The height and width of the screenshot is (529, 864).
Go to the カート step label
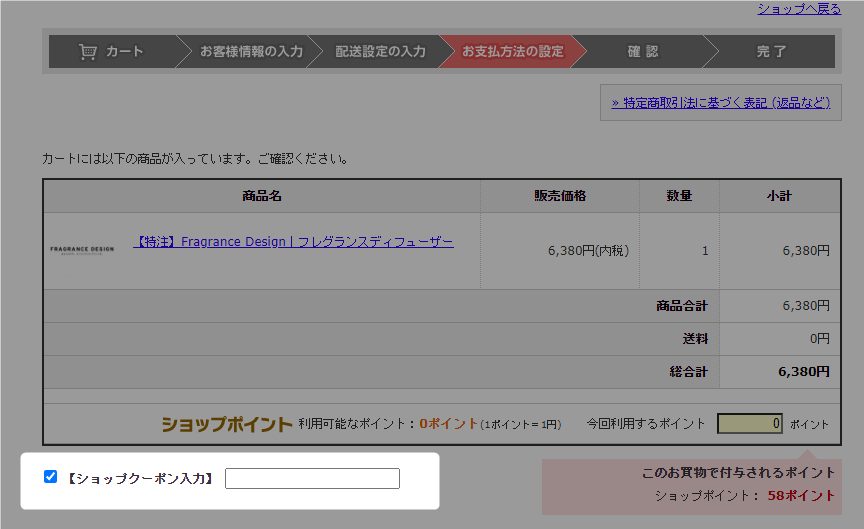[x=125, y=52]
